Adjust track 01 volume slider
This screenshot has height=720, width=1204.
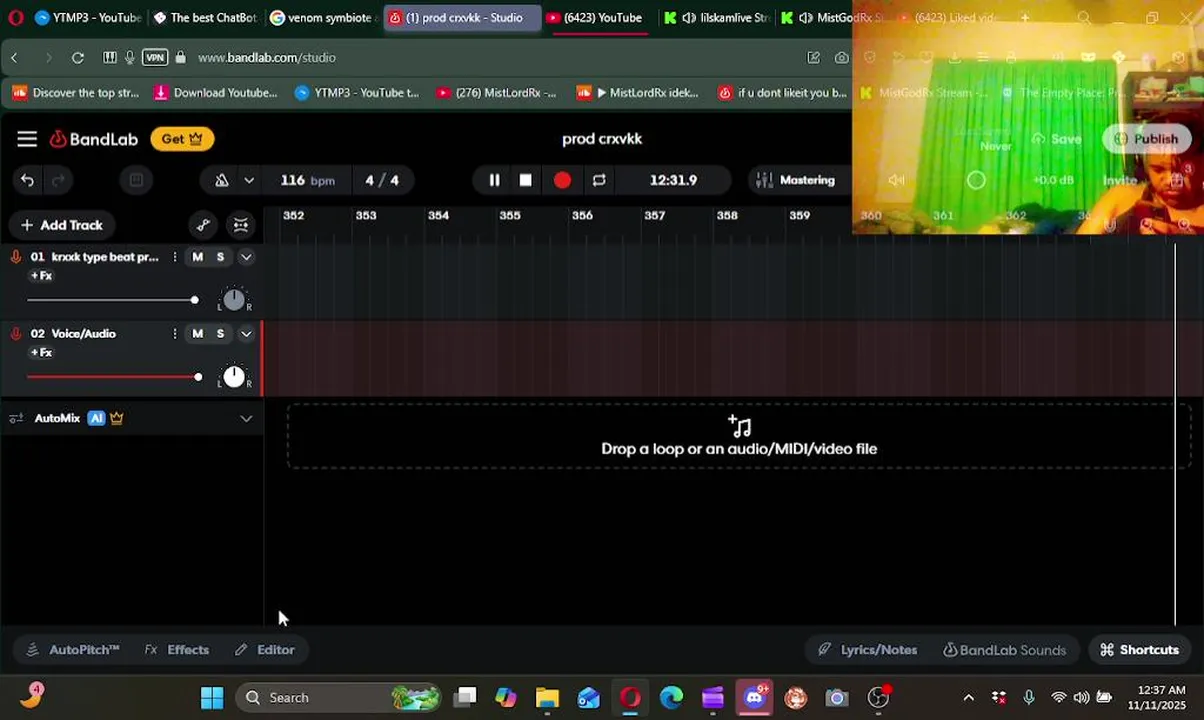click(x=113, y=300)
